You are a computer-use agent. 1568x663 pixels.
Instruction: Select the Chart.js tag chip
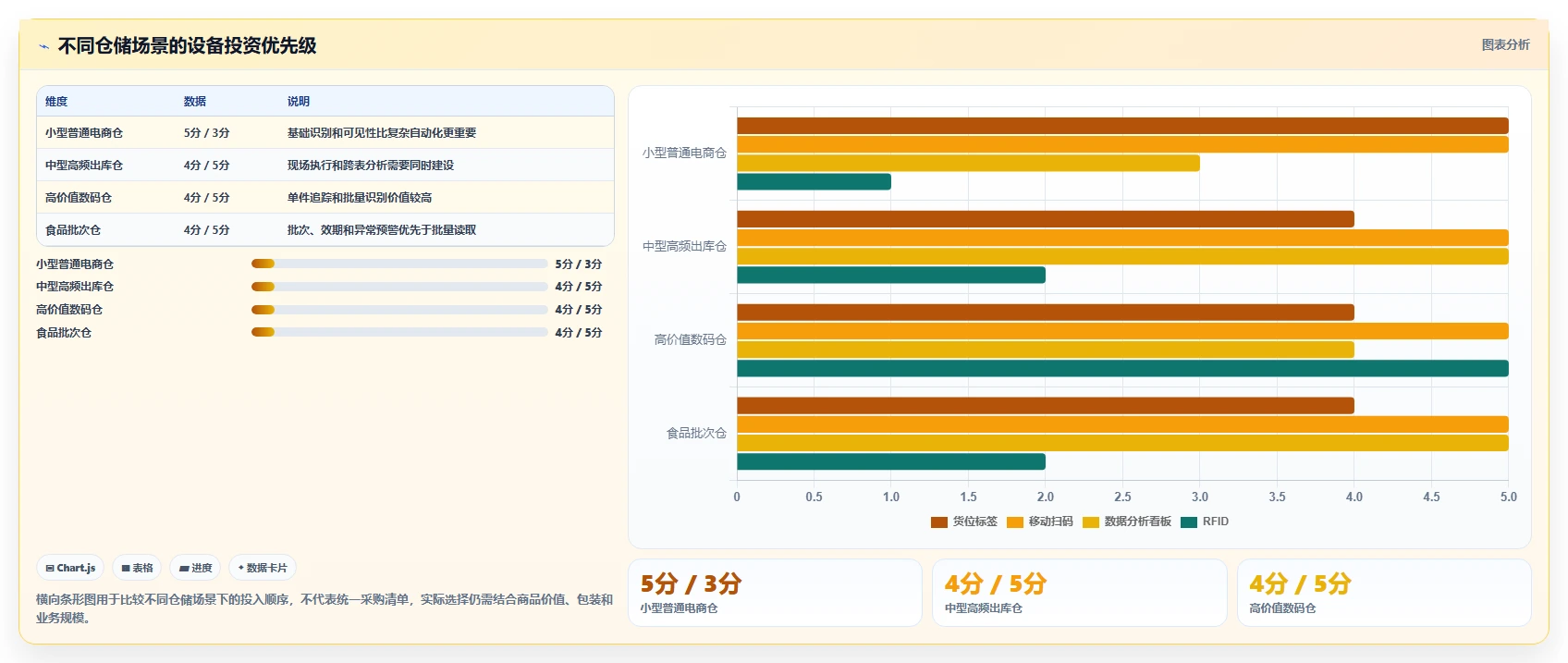[x=71, y=568]
